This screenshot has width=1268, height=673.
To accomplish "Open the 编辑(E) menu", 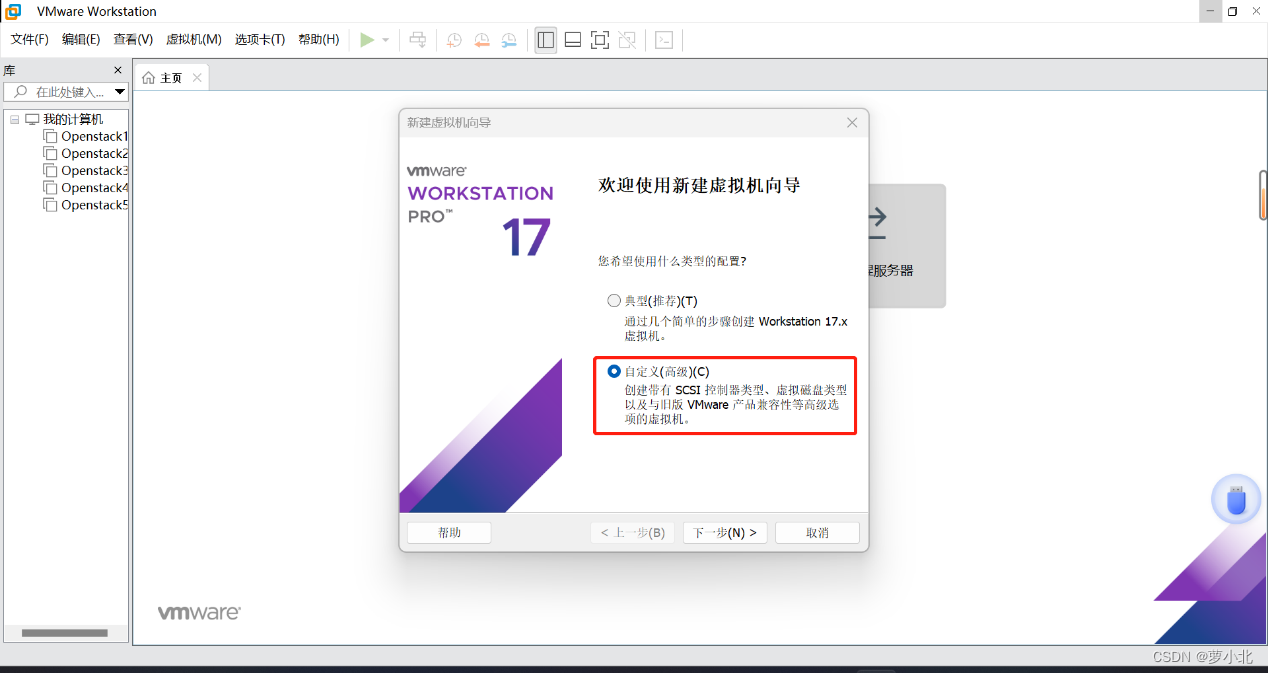I will (81, 40).
